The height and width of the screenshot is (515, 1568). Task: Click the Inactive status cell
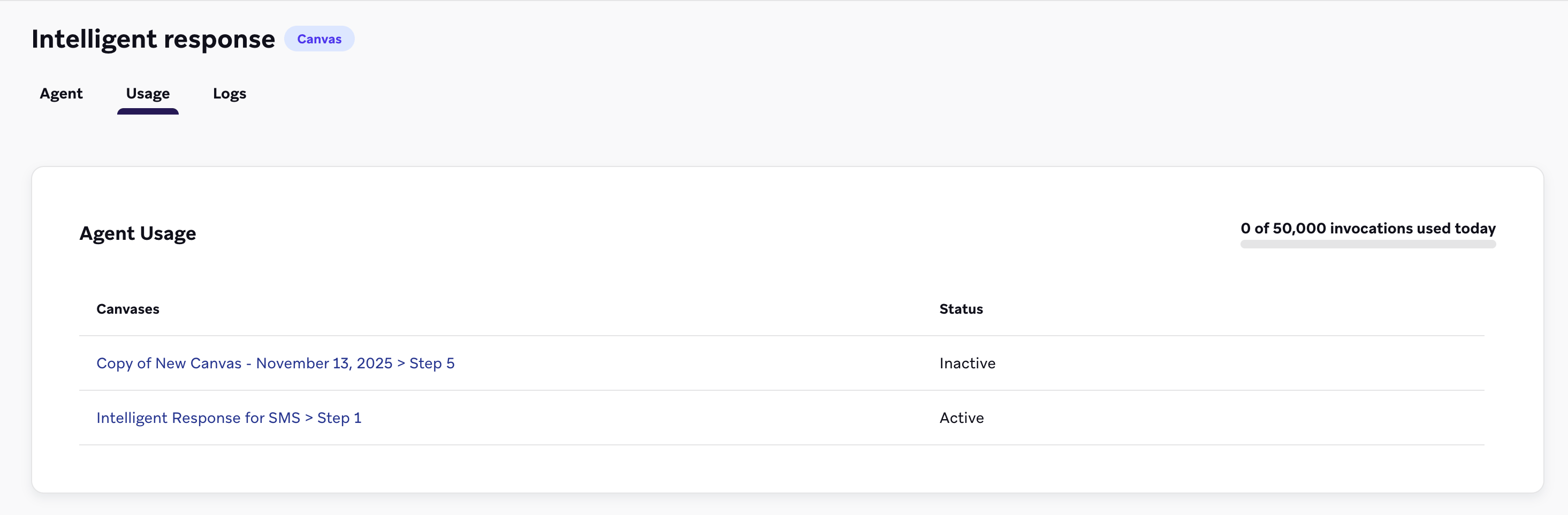[x=966, y=363]
